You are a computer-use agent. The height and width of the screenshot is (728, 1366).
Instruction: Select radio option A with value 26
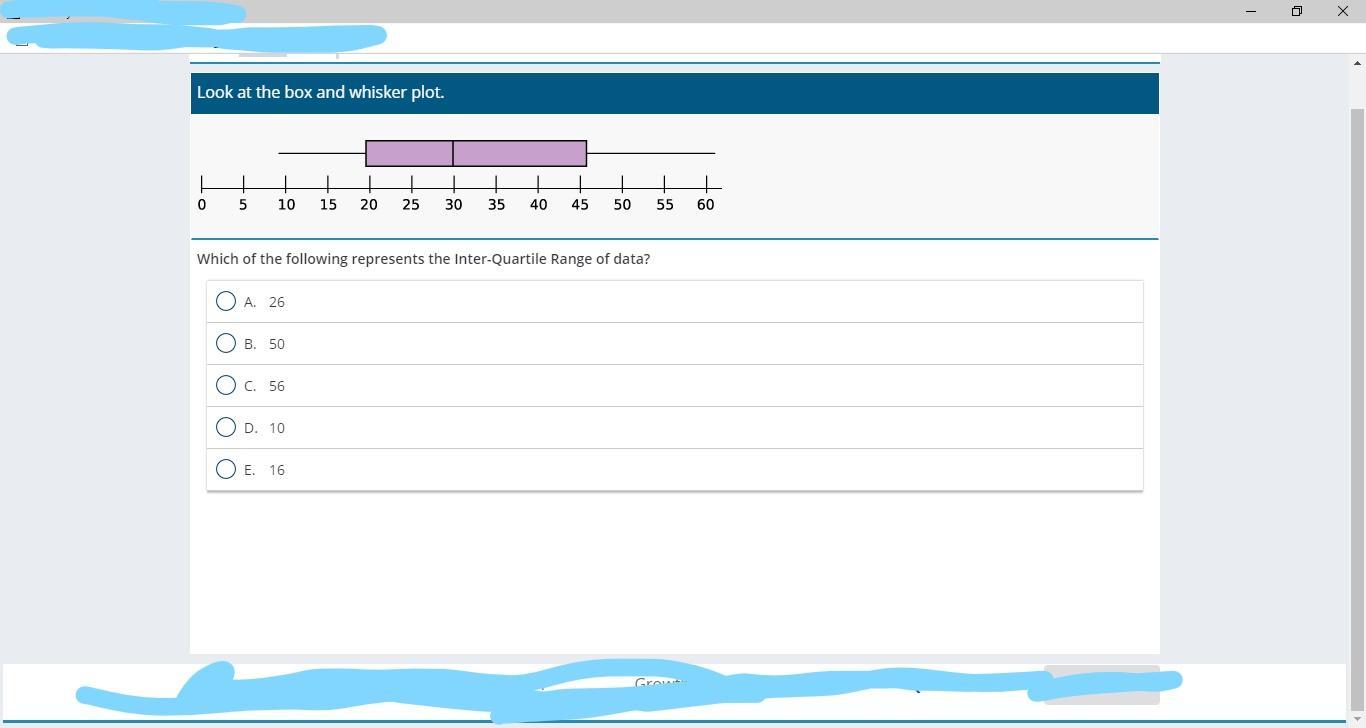pyautogui.click(x=226, y=301)
